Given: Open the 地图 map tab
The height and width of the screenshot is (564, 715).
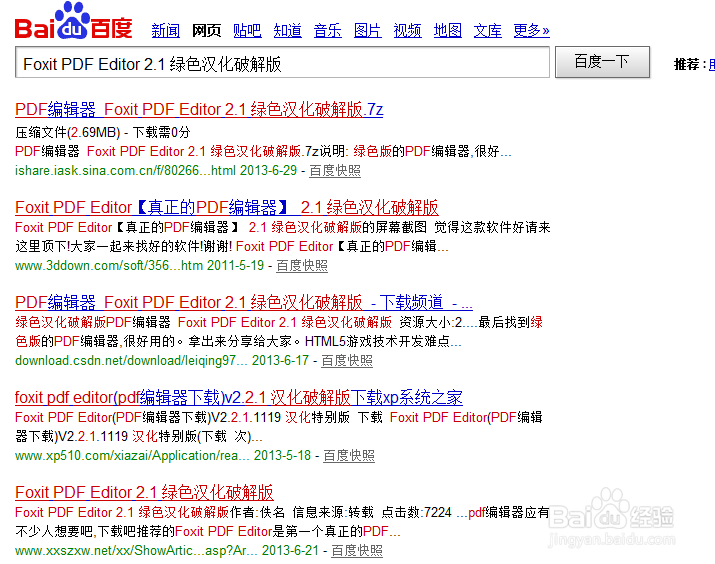Looking at the screenshot, I should [x=447, y=31].
